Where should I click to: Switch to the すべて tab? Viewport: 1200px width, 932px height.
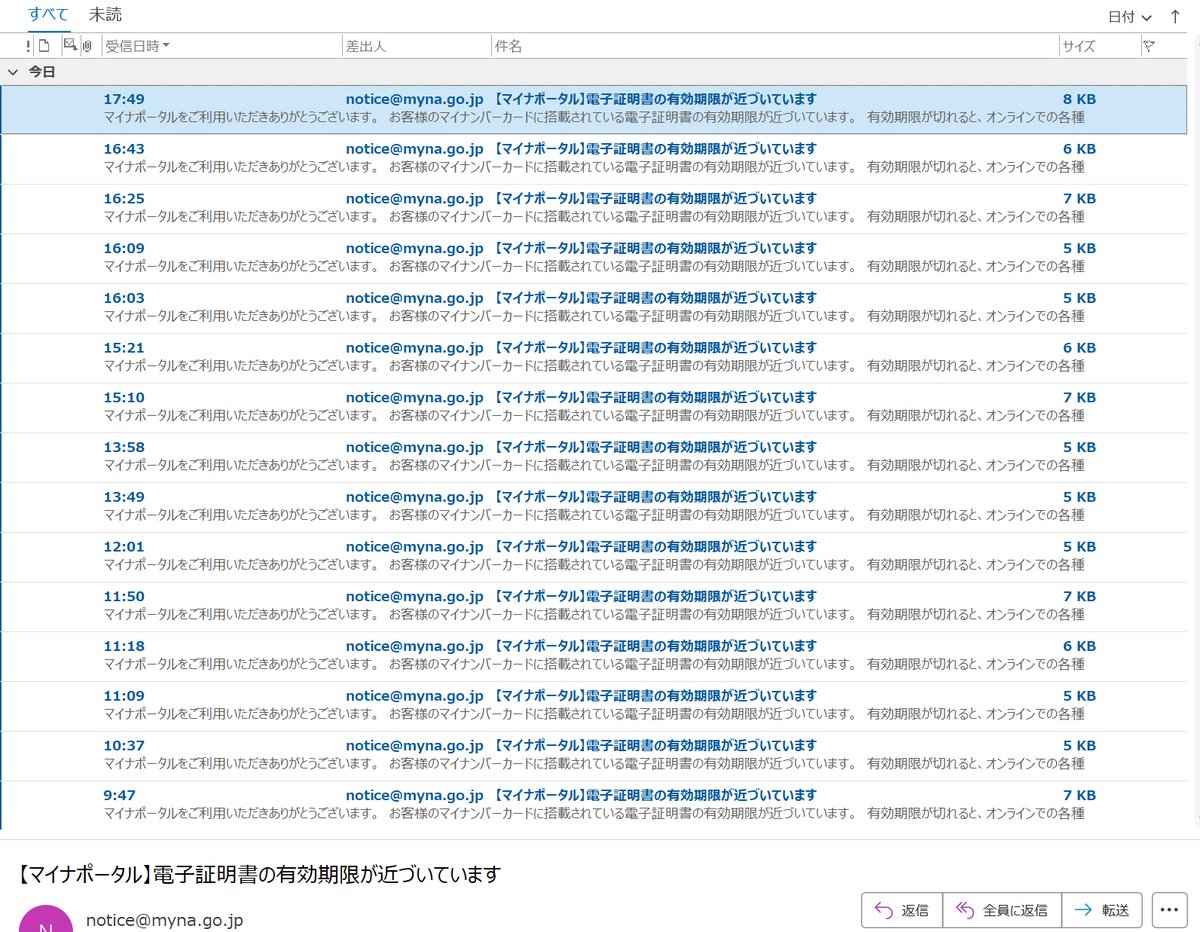click(x=49, y=15)
